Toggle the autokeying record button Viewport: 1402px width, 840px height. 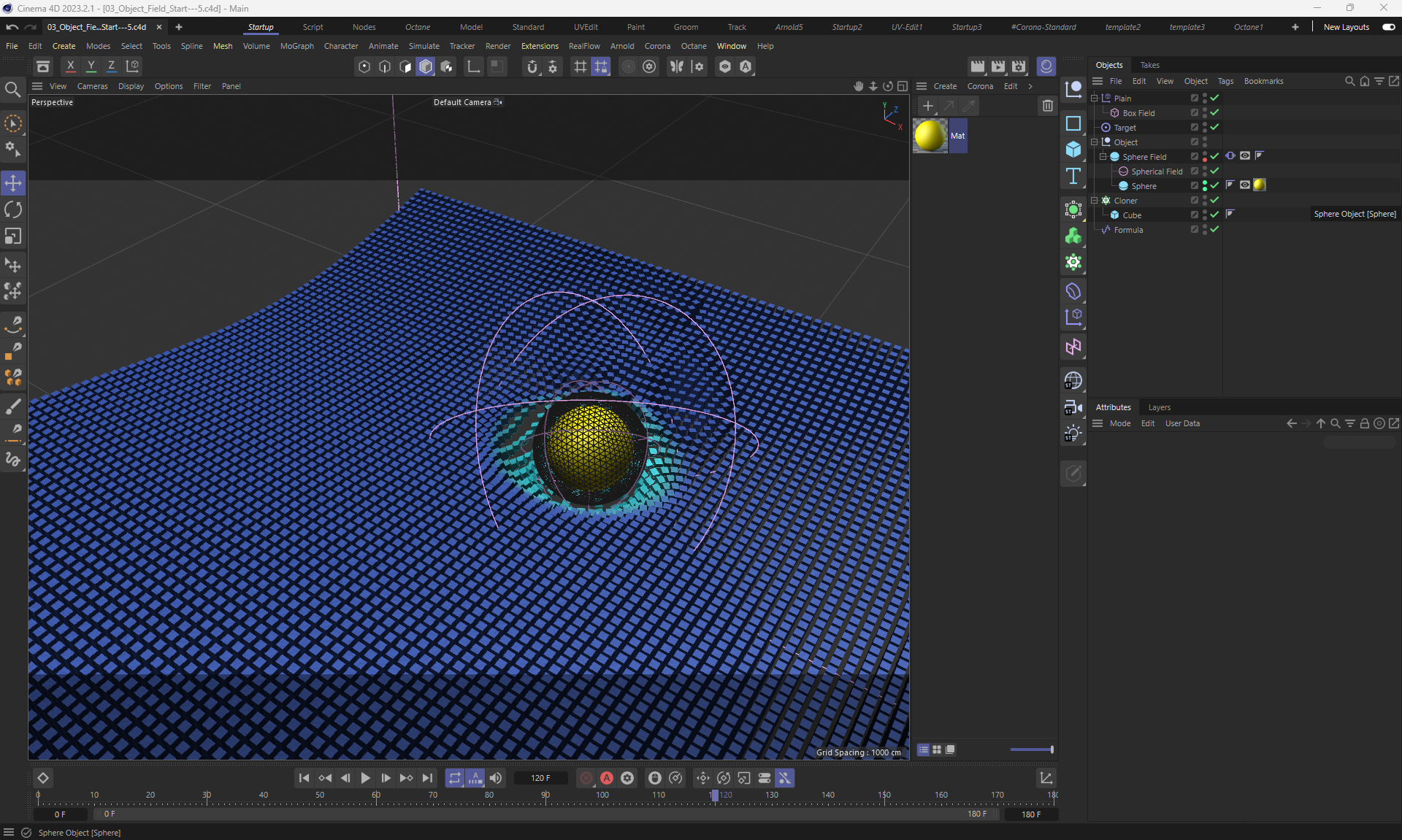point(606,778)
